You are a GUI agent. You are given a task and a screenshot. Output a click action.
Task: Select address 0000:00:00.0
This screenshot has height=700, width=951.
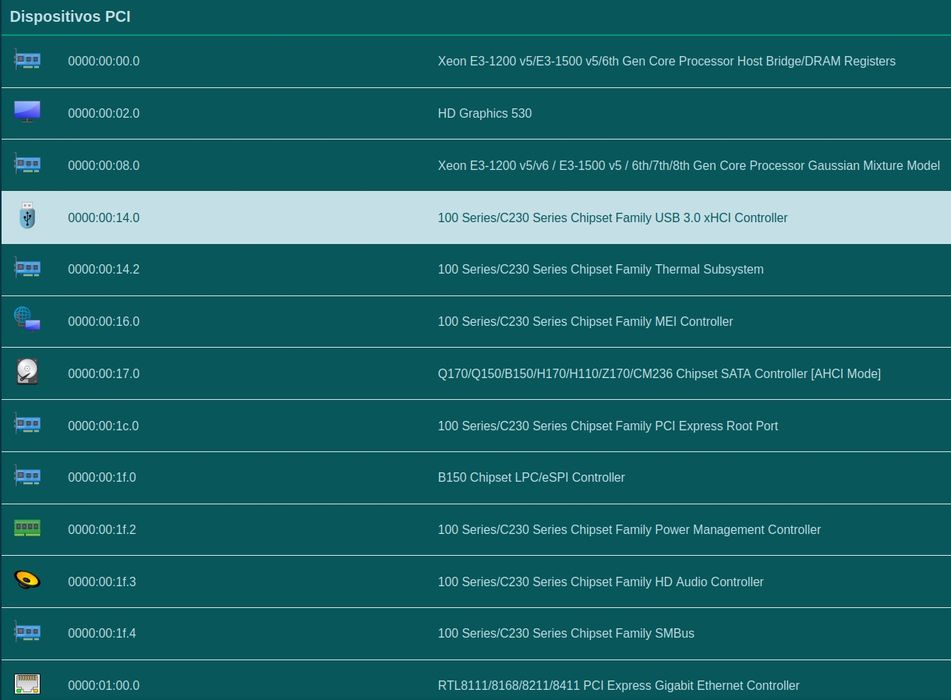104,61
